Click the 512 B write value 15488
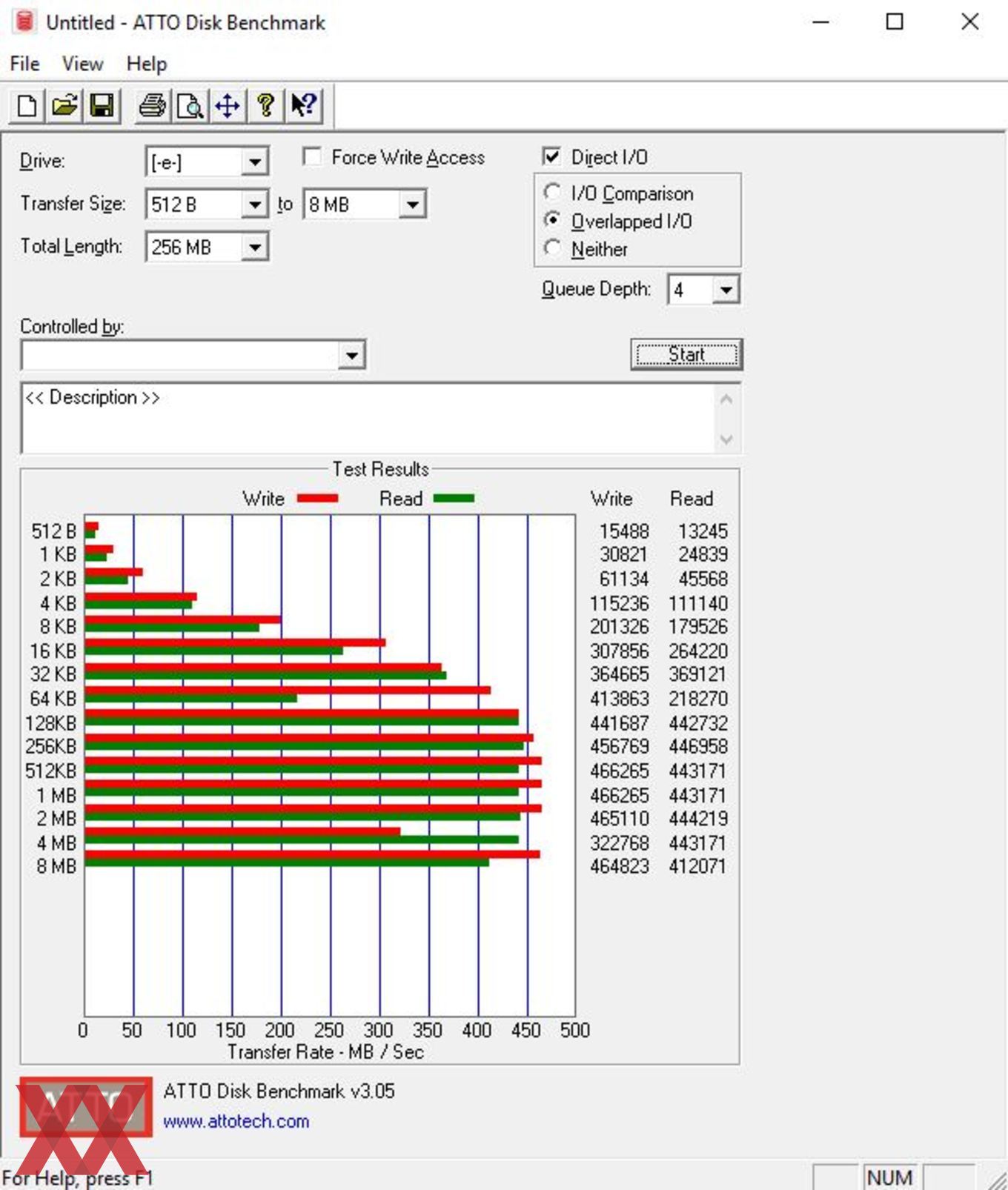The image size is (1008, 1190). pyautogui.click(x=624, y=531)
